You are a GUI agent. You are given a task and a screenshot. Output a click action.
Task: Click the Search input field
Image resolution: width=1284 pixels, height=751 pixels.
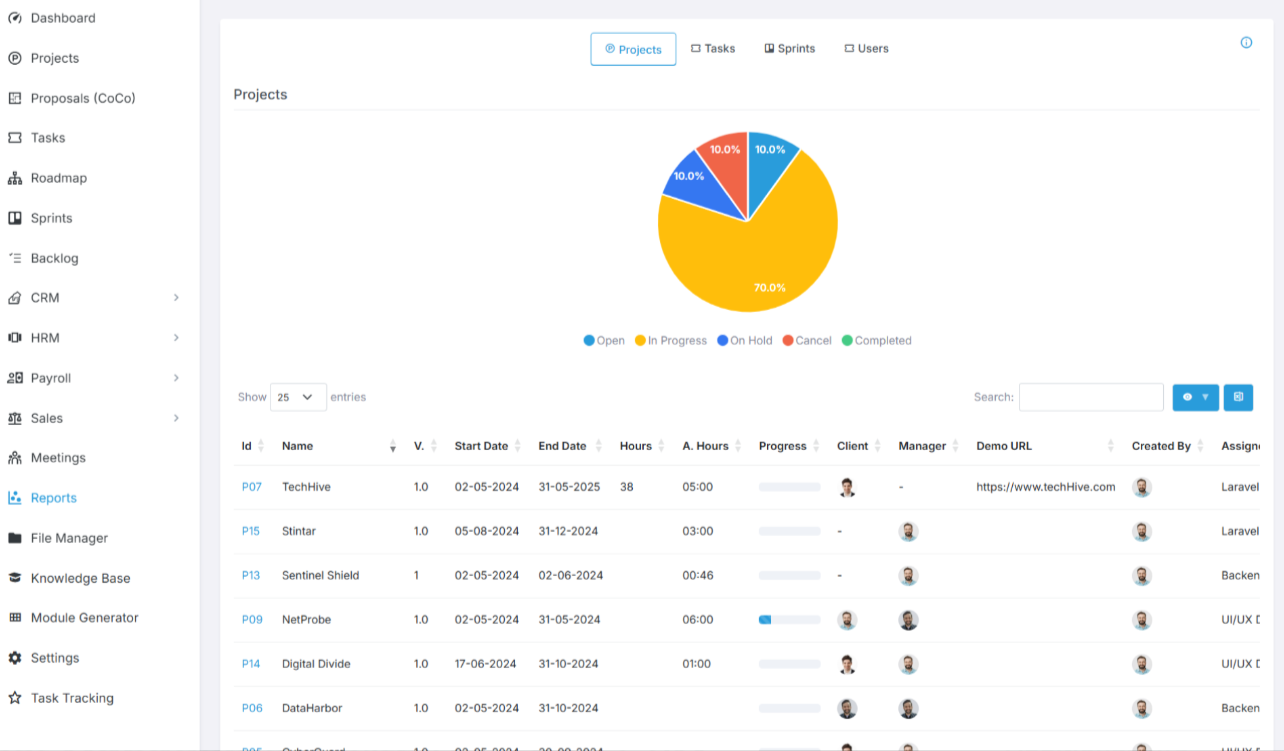pos(1091,397)
